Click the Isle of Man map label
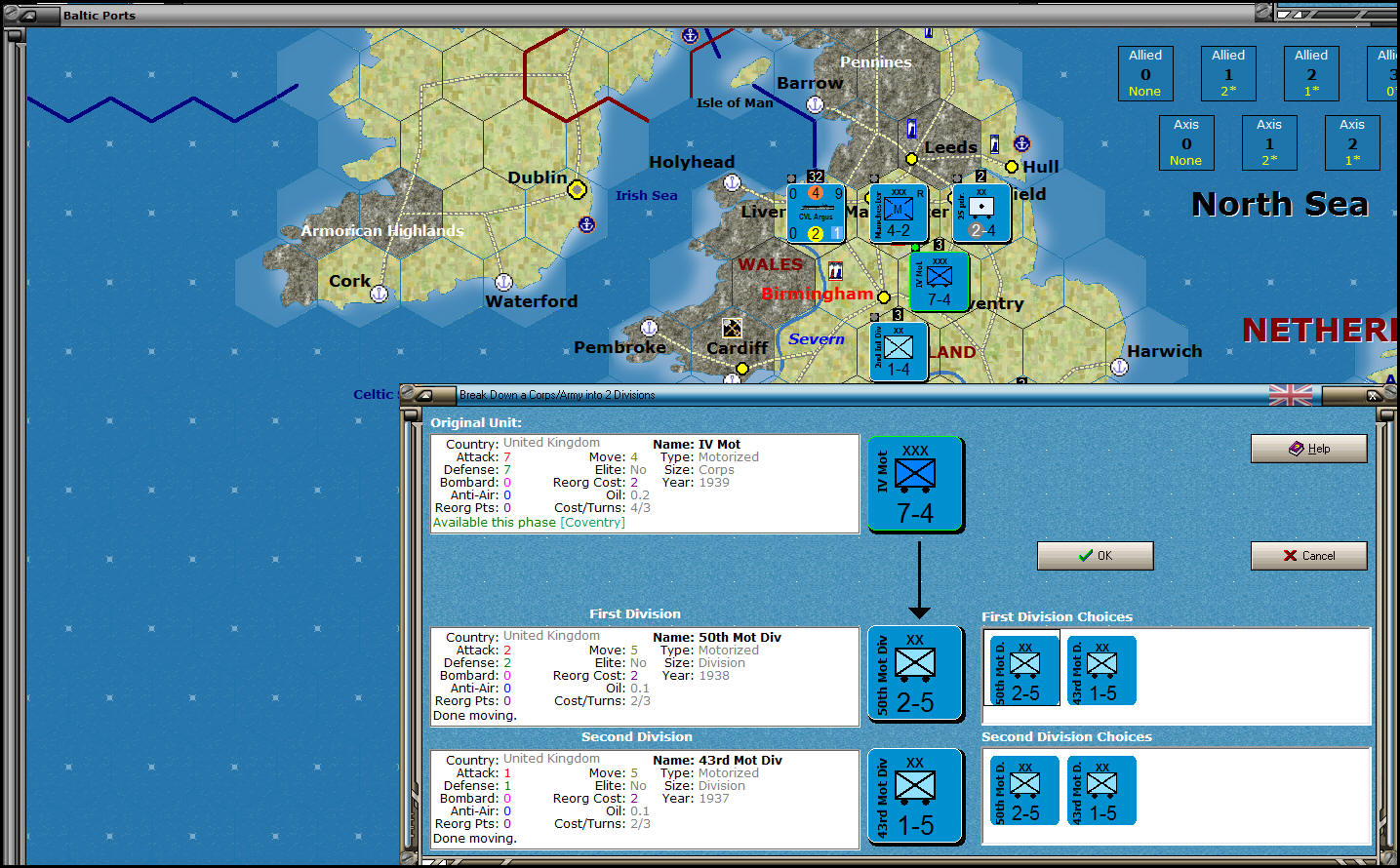Viewport: 1400px width, 868px height. pos(735,102)
